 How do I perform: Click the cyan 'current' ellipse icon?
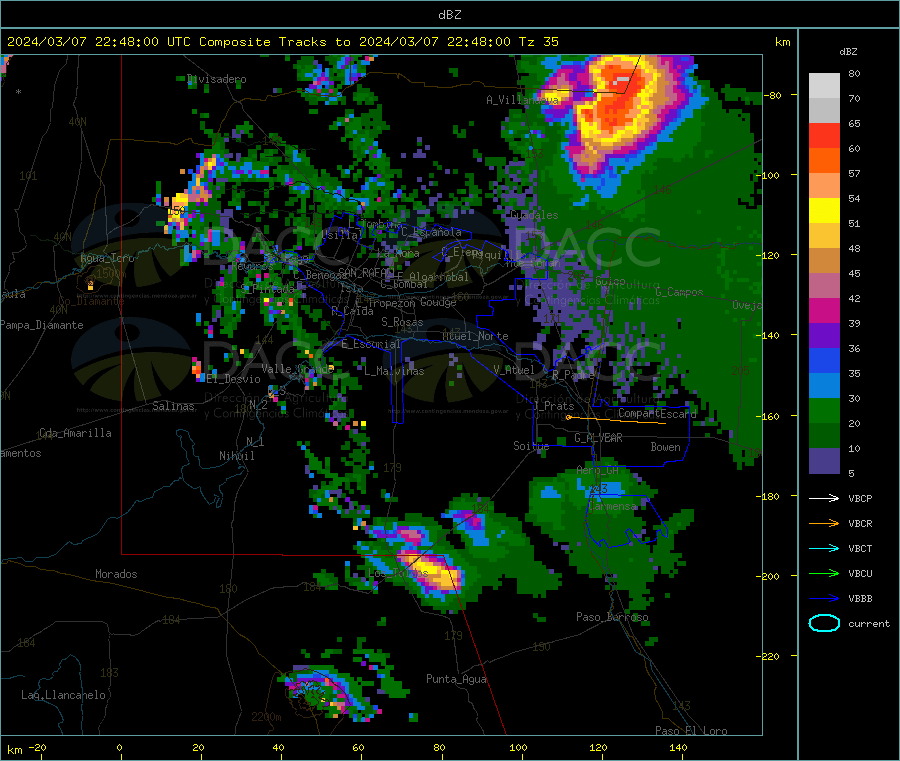click(824, 623)
